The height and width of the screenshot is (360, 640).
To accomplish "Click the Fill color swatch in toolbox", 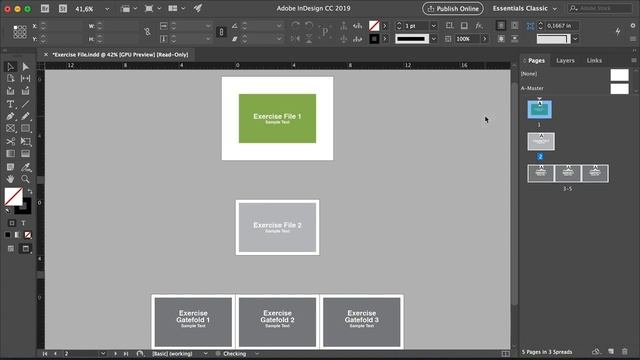I will coord(13,197).
